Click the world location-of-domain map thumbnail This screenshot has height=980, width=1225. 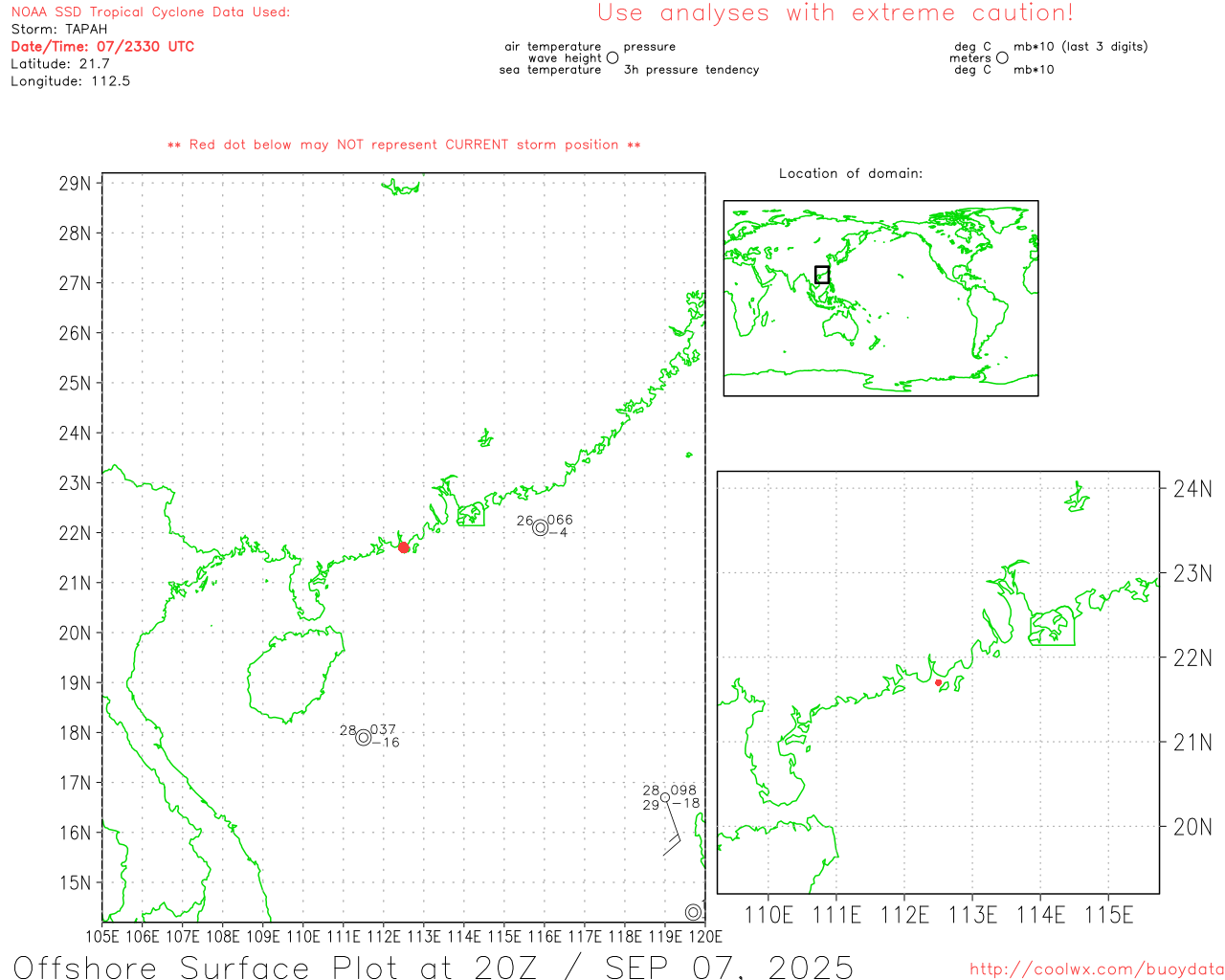coord(880,299)
